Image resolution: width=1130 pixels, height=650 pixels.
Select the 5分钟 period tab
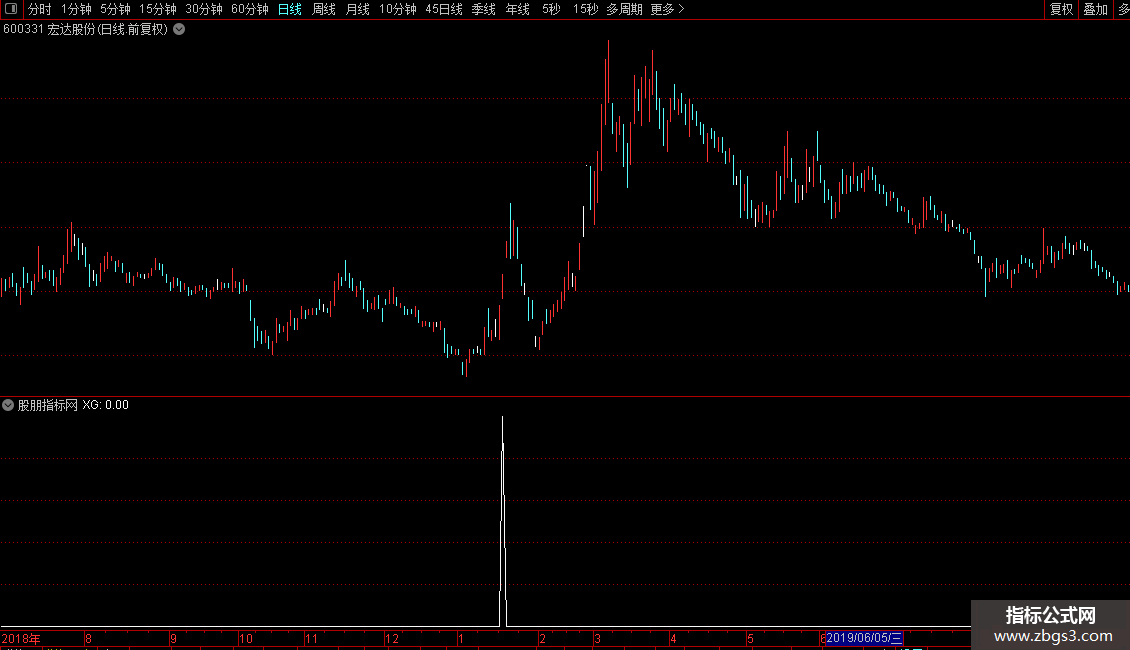115,9
